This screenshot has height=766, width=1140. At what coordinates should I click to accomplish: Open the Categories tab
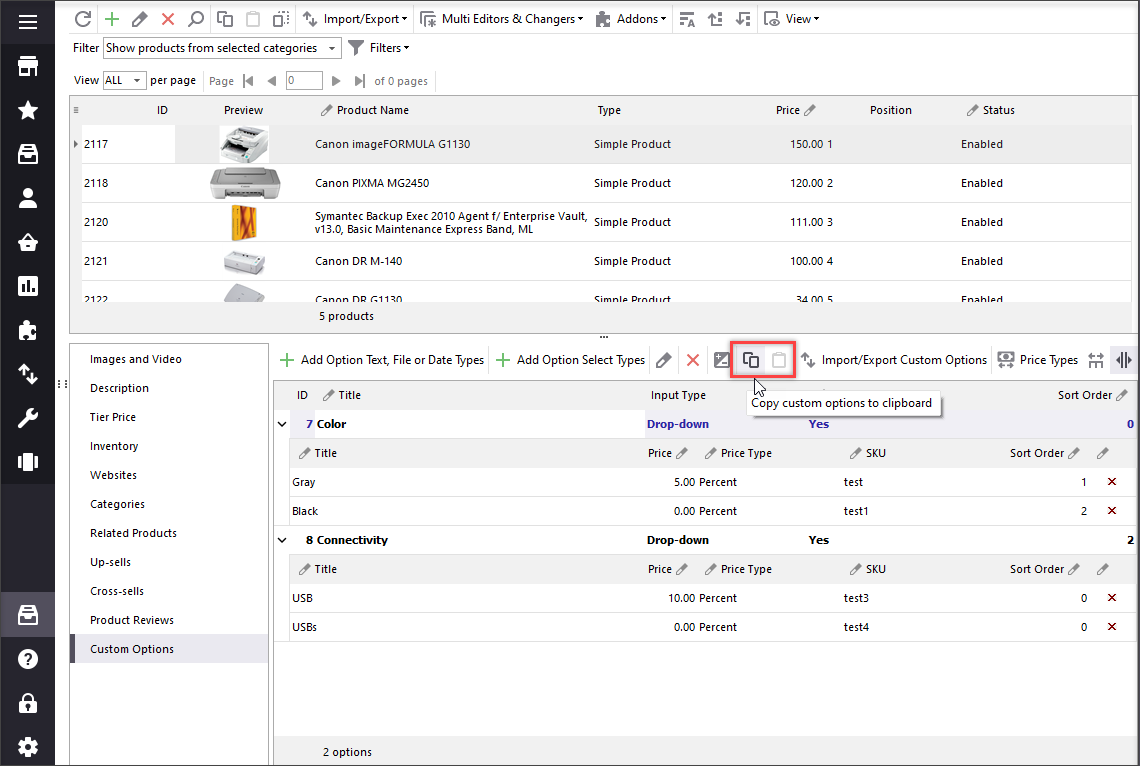point(117,504)
